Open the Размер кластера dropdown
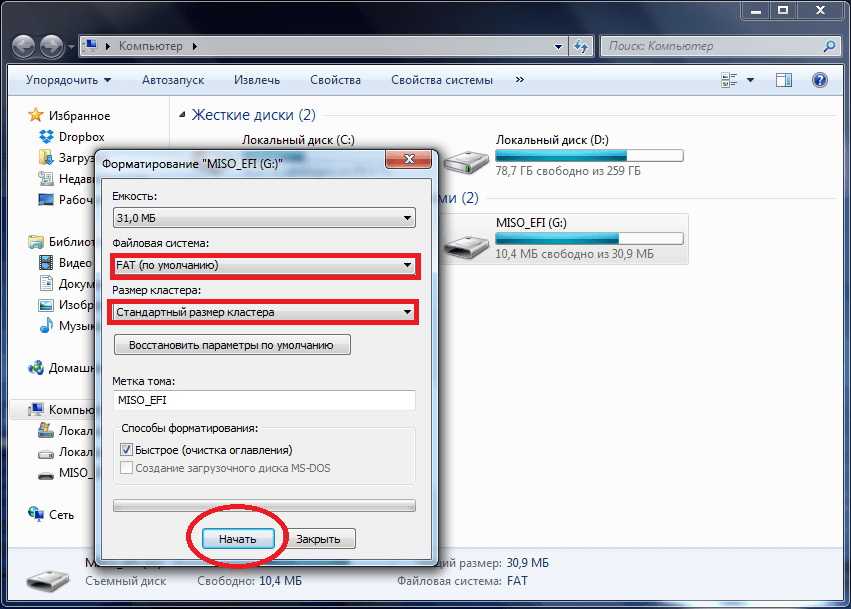Viewport: 851px width, 609px height. click(264, 312)
